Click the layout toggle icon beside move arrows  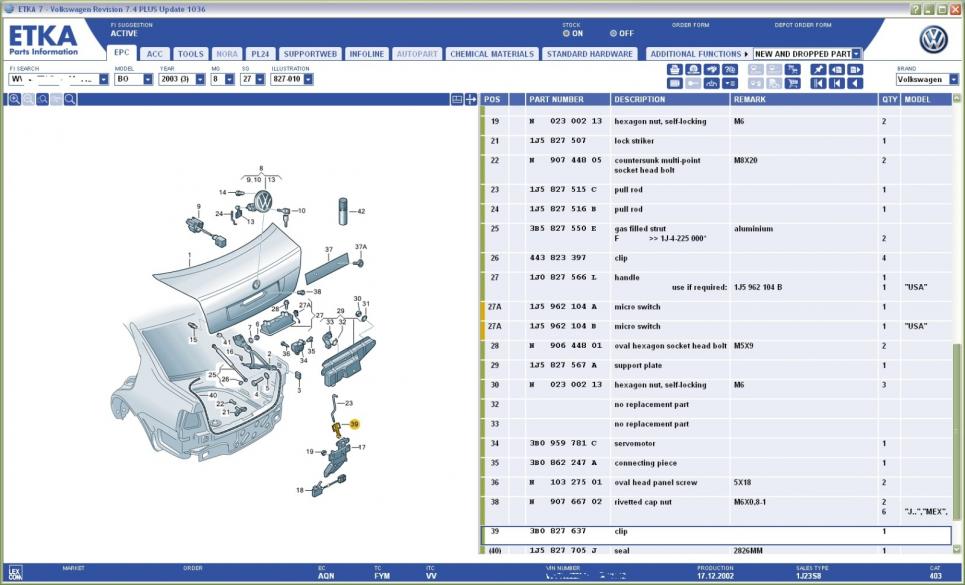pyautogui.click(x=457, y=99)
